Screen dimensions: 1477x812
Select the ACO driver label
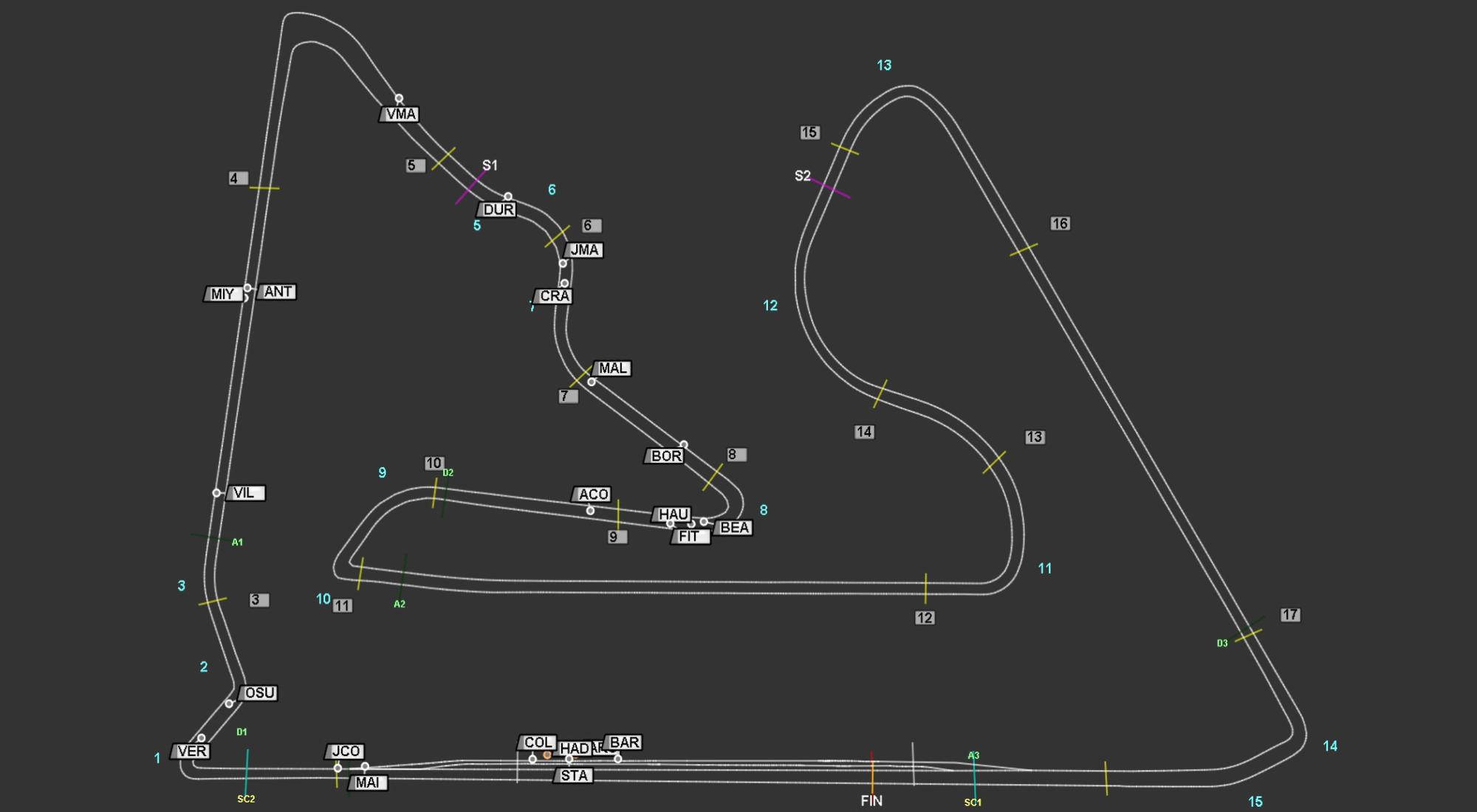(592, 495)
